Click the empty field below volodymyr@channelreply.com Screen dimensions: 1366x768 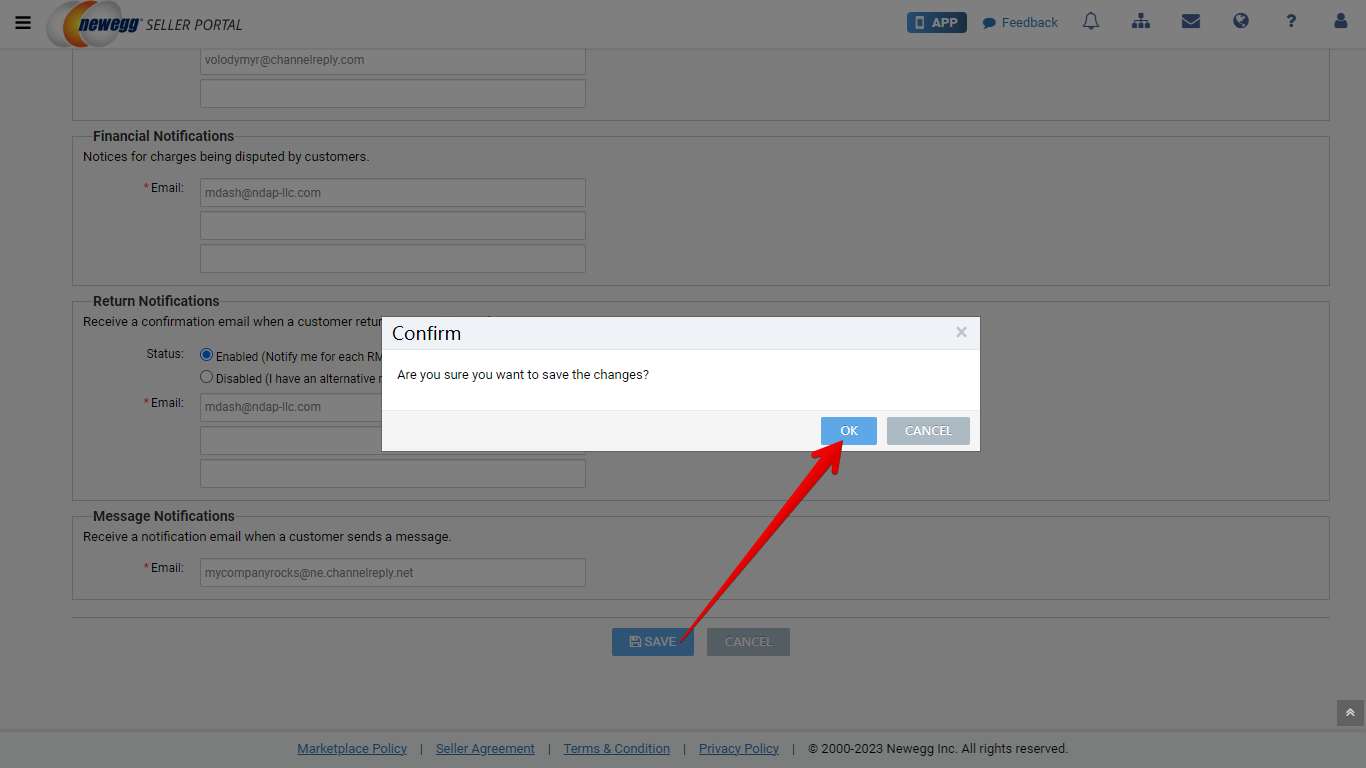click(393, 94)
